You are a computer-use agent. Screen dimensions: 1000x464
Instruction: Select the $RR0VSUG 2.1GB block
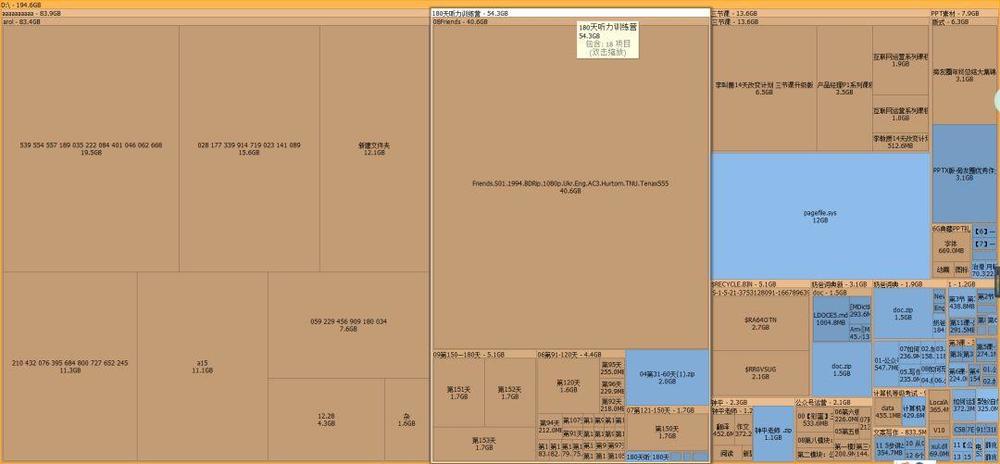(x=760, y=373)
